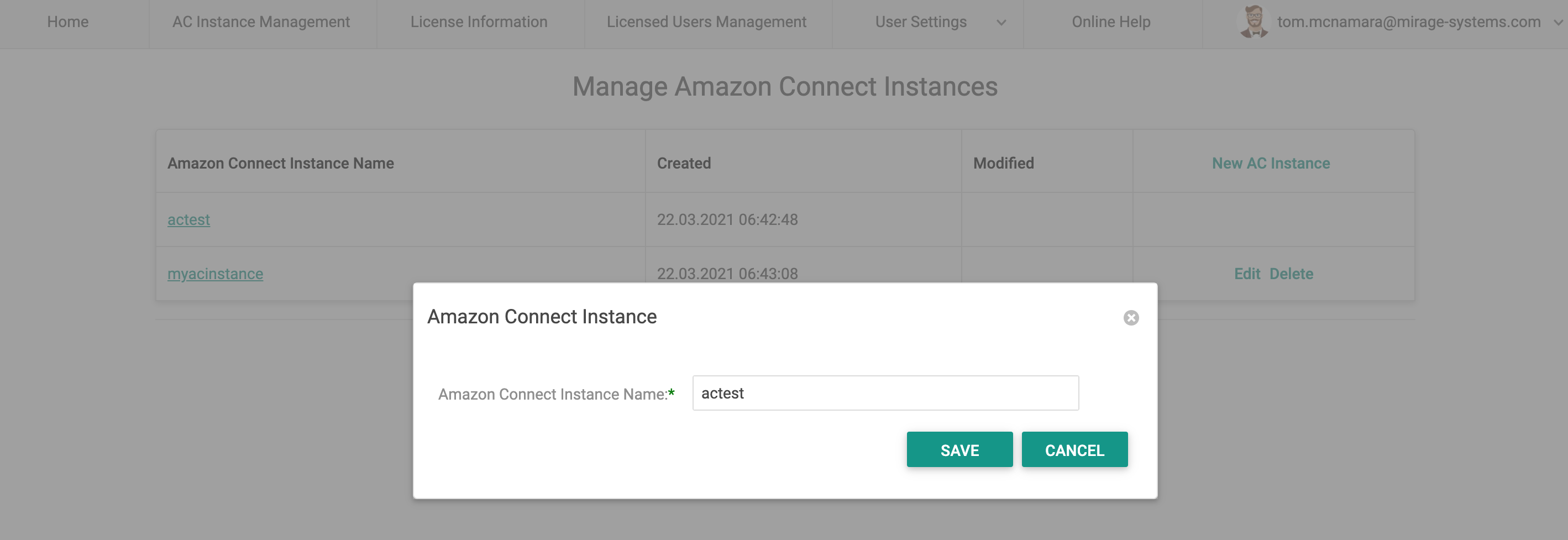The width and height of the screenshot is (1568, 540).
Task: Click the Manage Amazon Connect Instances heading
Action: pyautogui.click(x=785, y=86)
